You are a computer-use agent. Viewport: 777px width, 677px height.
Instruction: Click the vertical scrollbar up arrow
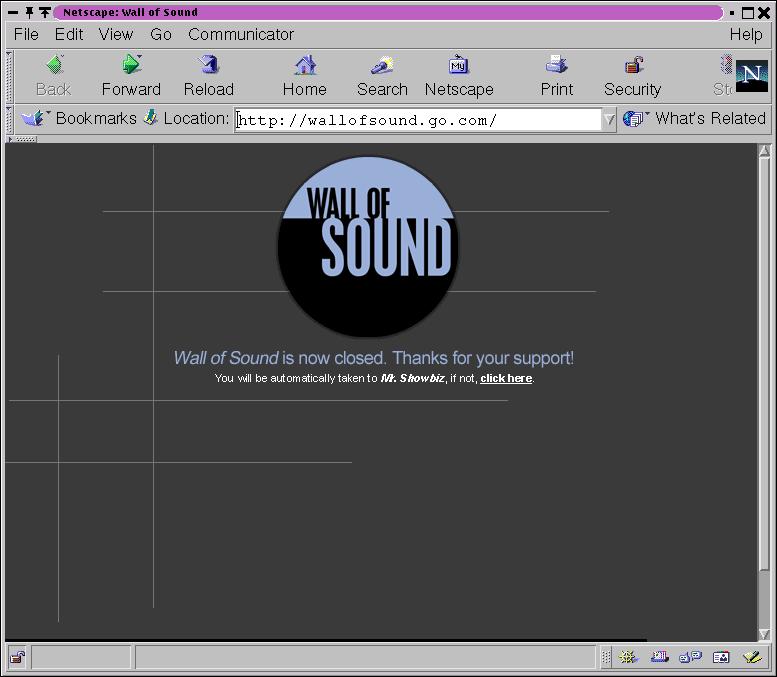point(765,151)
